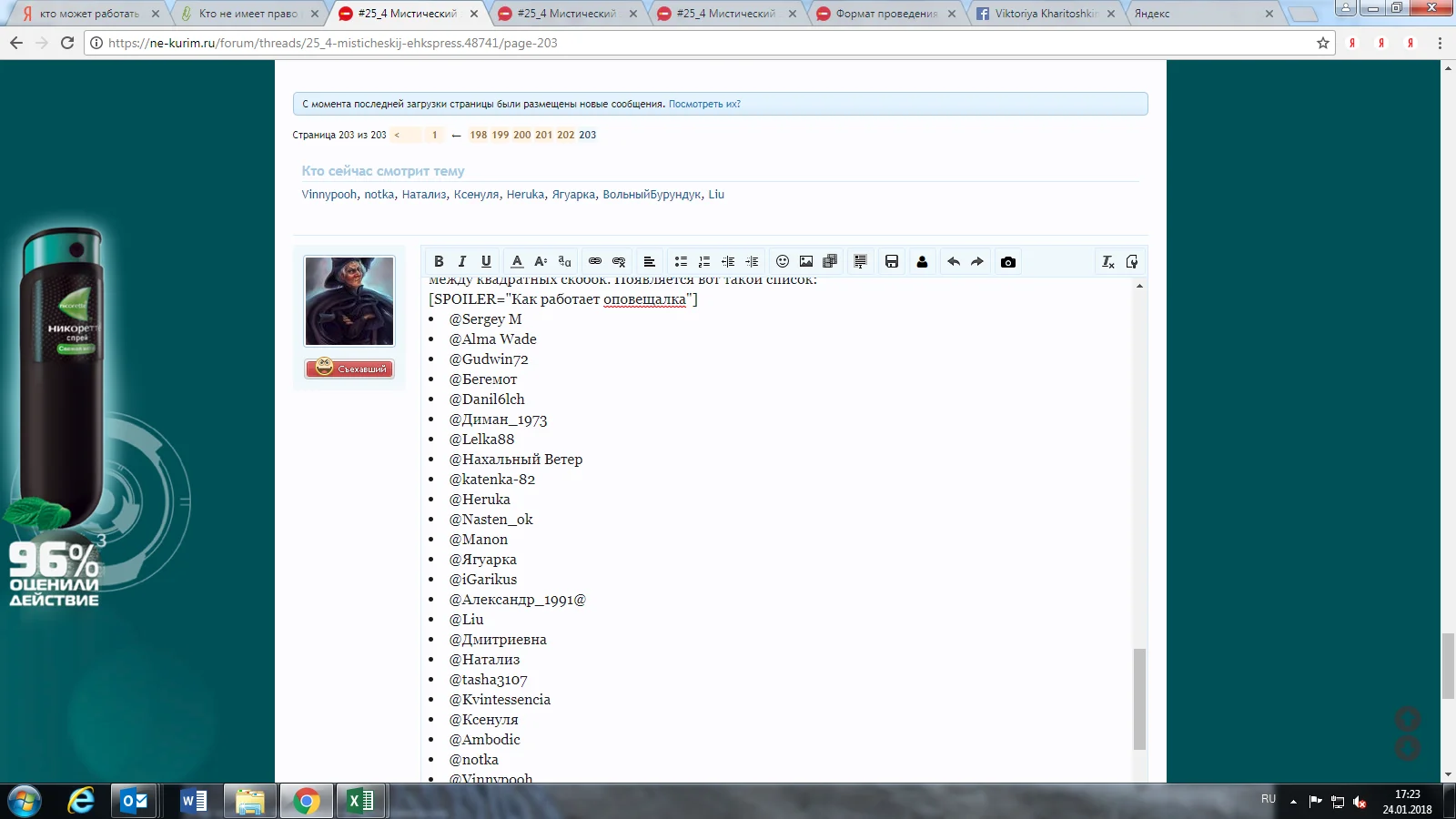Click the @Нахальный Ветер mention line
This screenshot has height=819, width=1456.
[515, 460]
